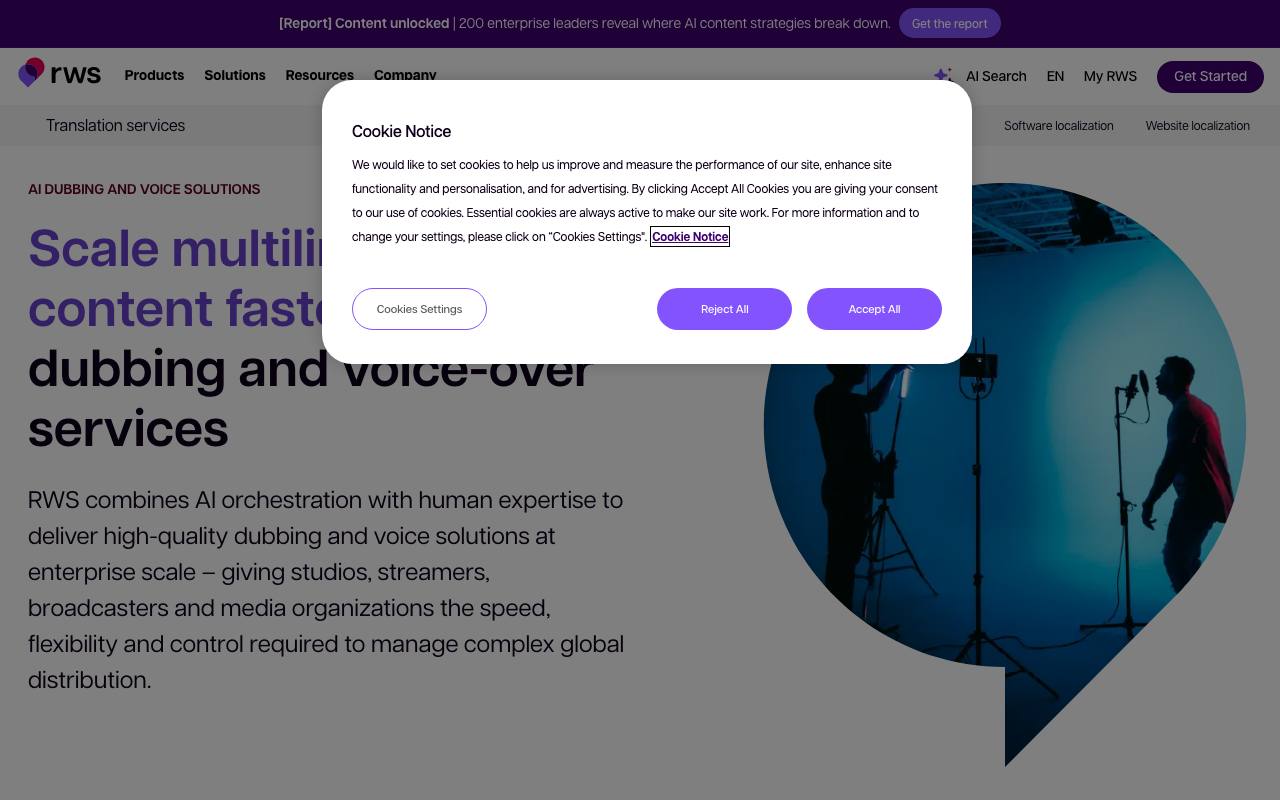This screenshot has width=1280, height=800.
Task: Open the Resources menu
Action: point(319,75)
